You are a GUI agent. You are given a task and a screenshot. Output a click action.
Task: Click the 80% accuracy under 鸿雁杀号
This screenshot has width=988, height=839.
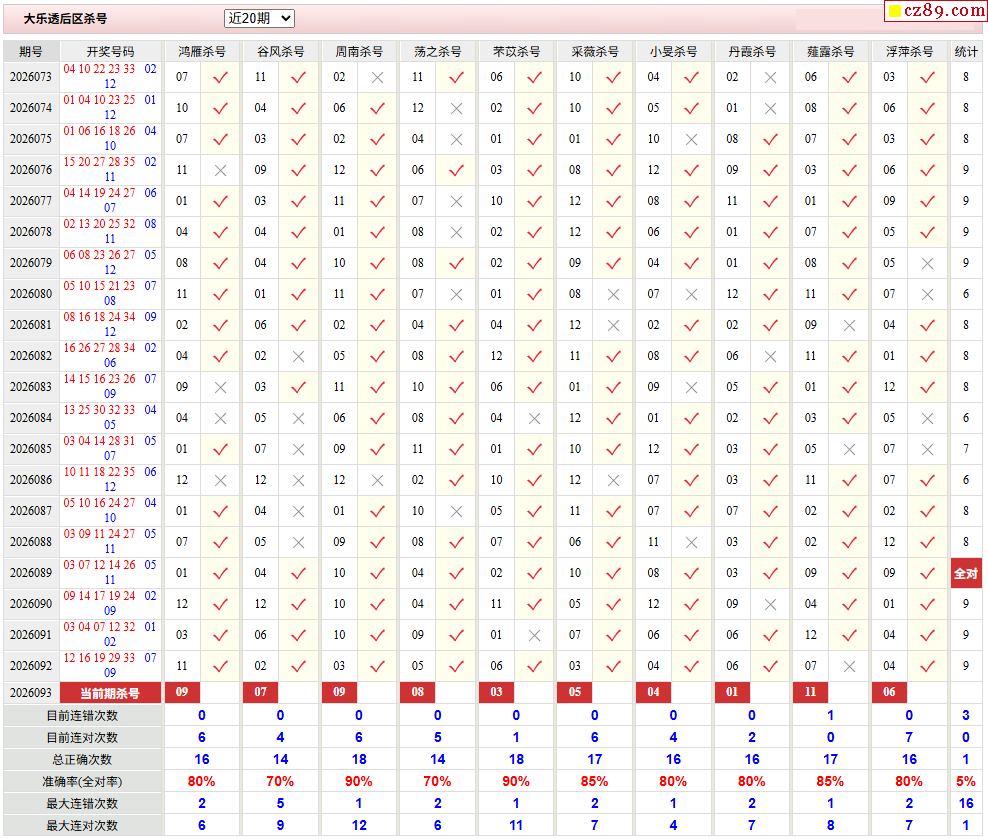pos(202,781)
